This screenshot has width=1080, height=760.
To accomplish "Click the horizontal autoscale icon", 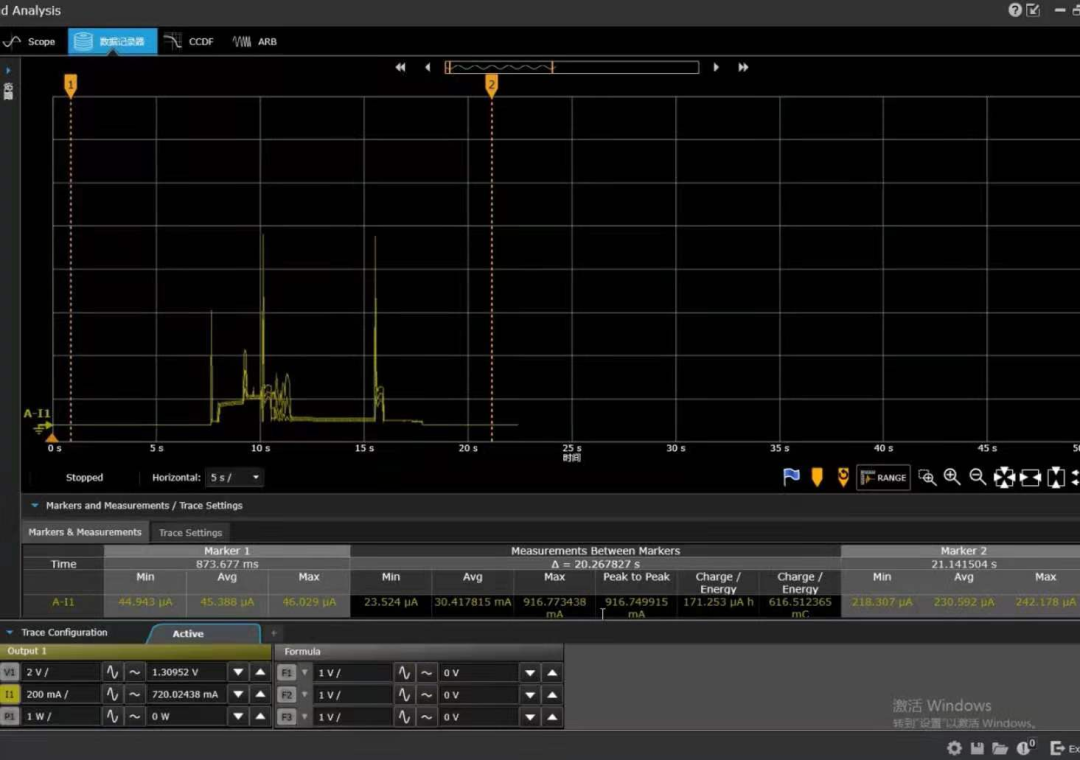I will click(x=1030, y=477).
